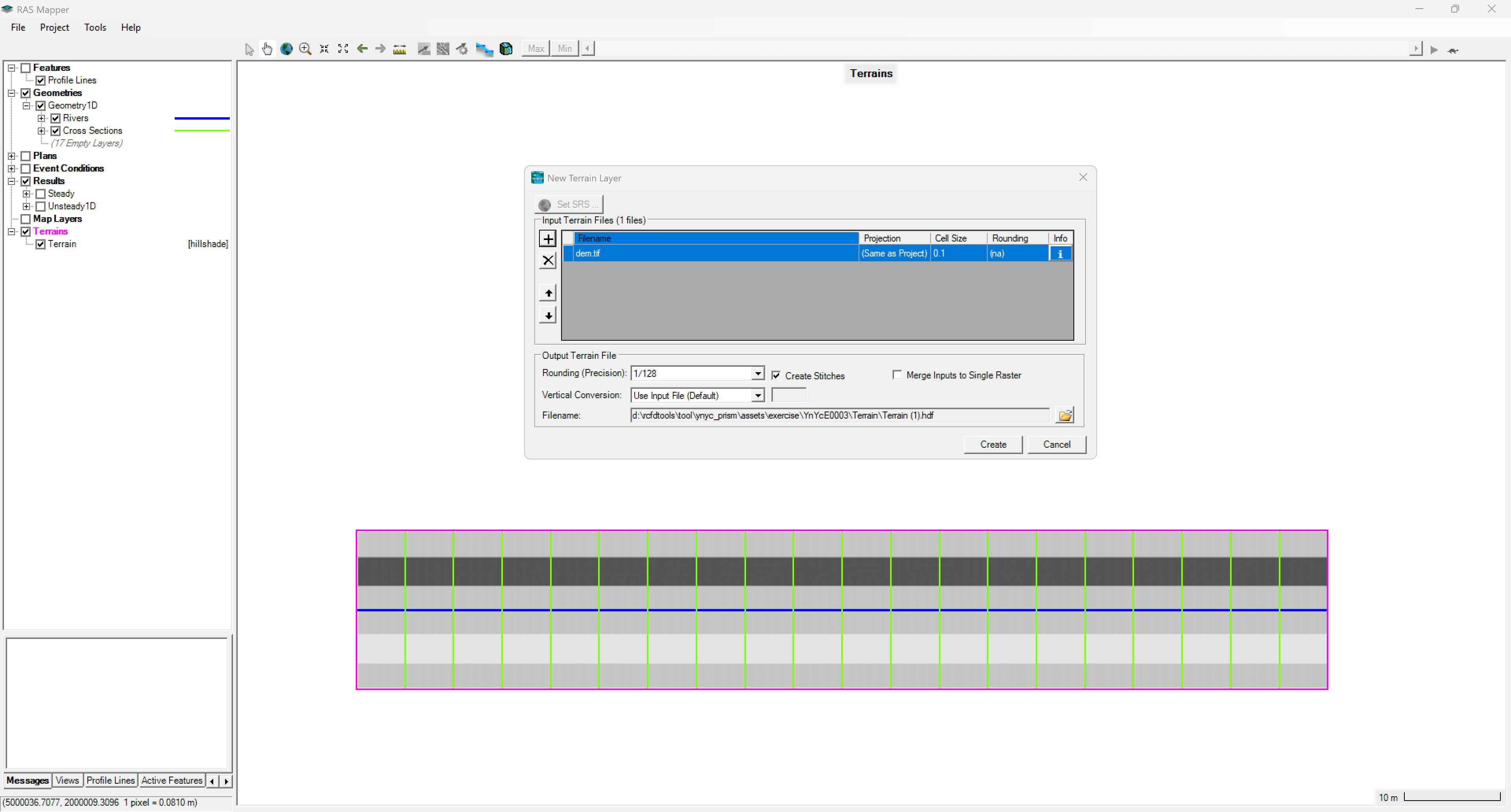The image size is (1511, 812).
Task: Expand the Event Conditions tree node
Action: tap(11, 169)
